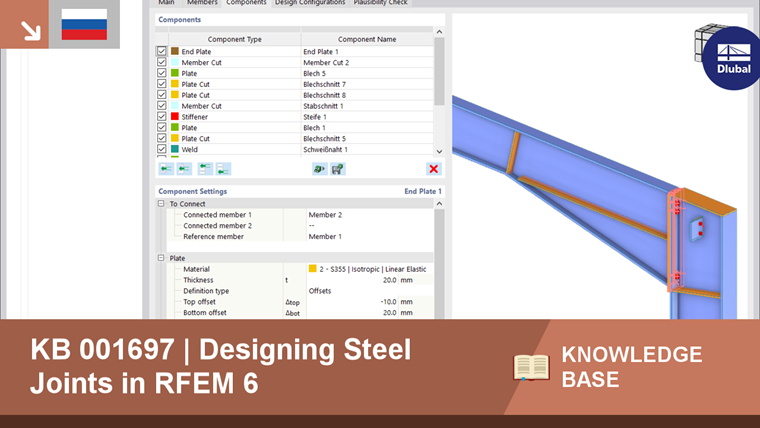This screenshot has width=760, height=428.
Task: Click the components list vertical scrollbar
Action: pyautogui.click(x=439, y=71)
